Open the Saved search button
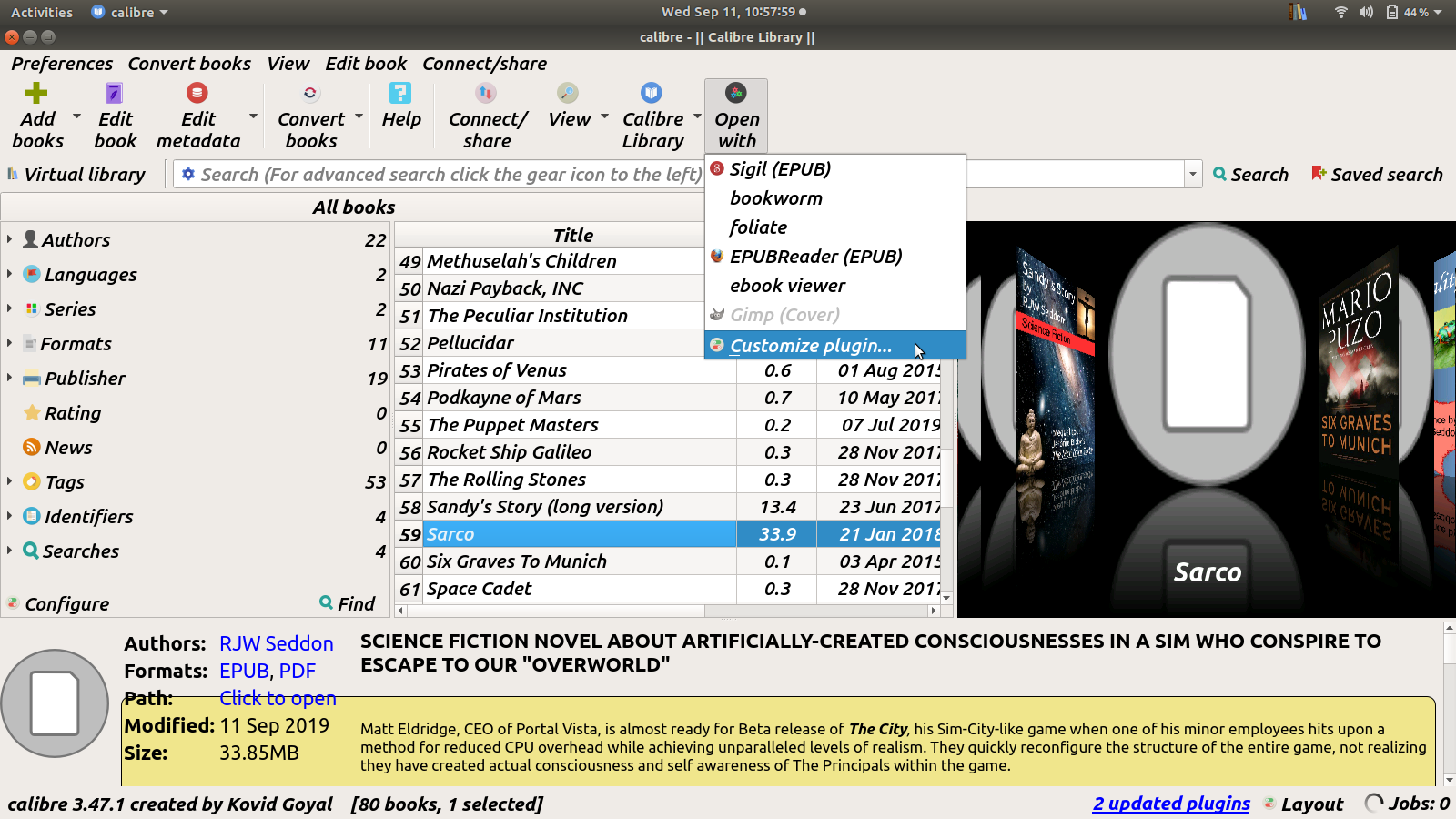 [1377, 174]
